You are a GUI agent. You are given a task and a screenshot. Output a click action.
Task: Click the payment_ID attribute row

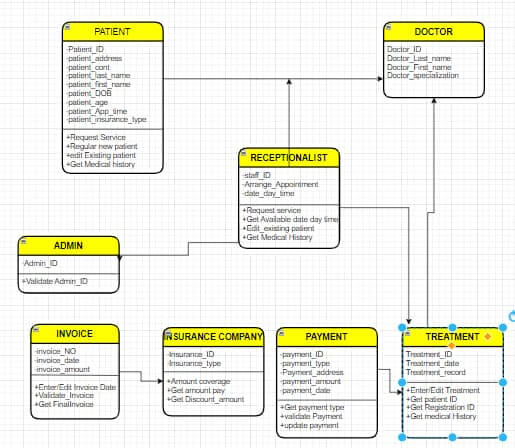(x=302, y=354)
